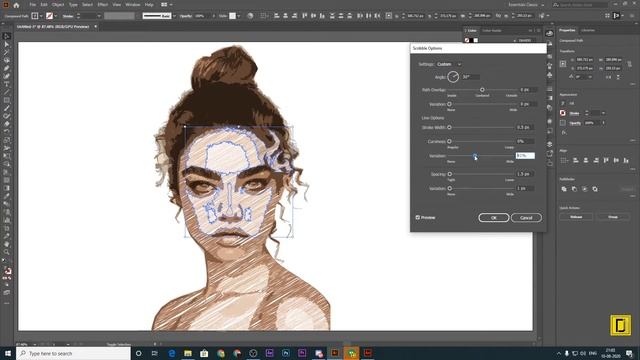The image size is (640, 360).
Task: Click the Curviness Variation percent field
Action: click(x=525, y=156)
